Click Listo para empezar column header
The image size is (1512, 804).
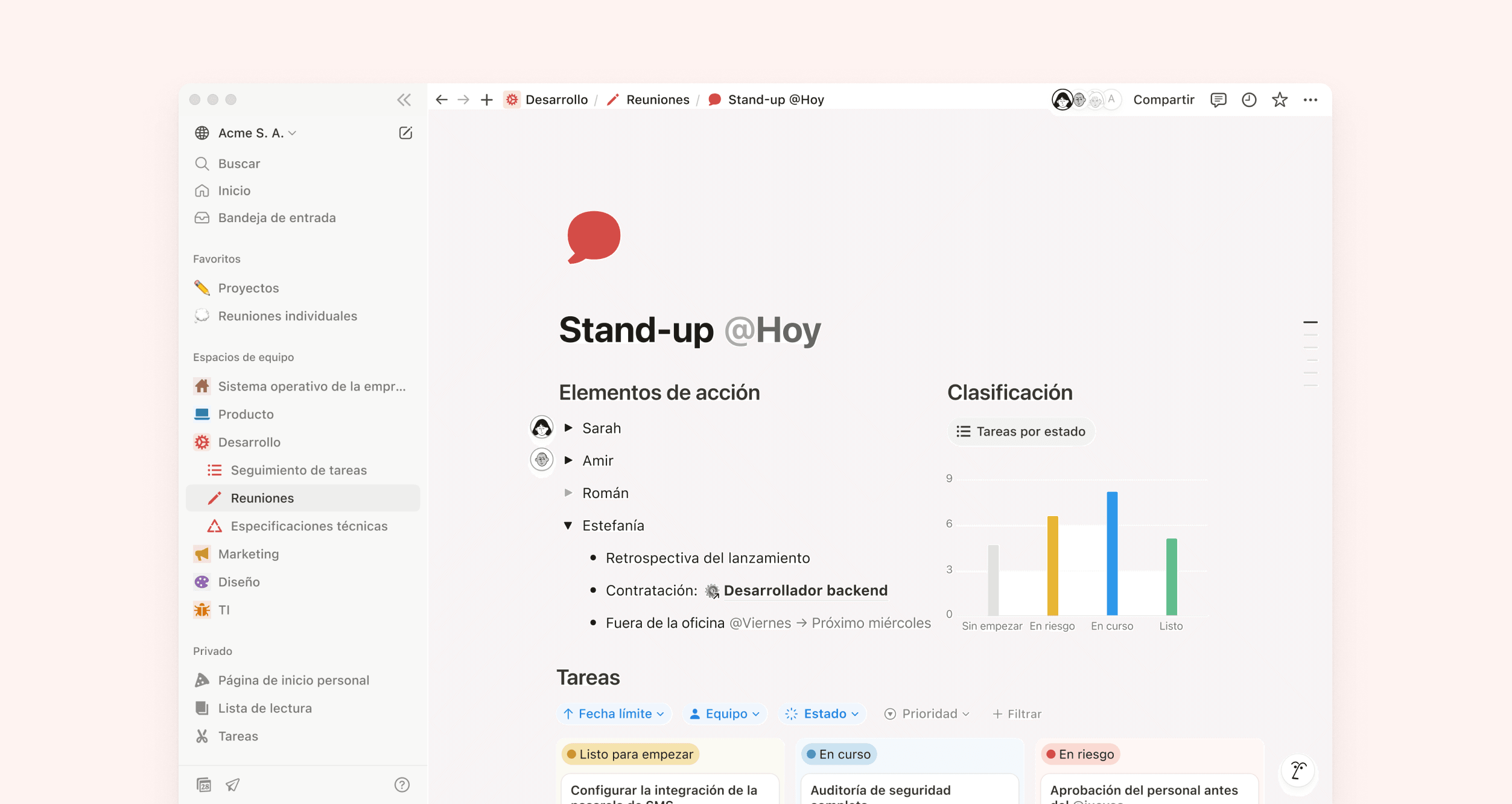tap(630, 755)
